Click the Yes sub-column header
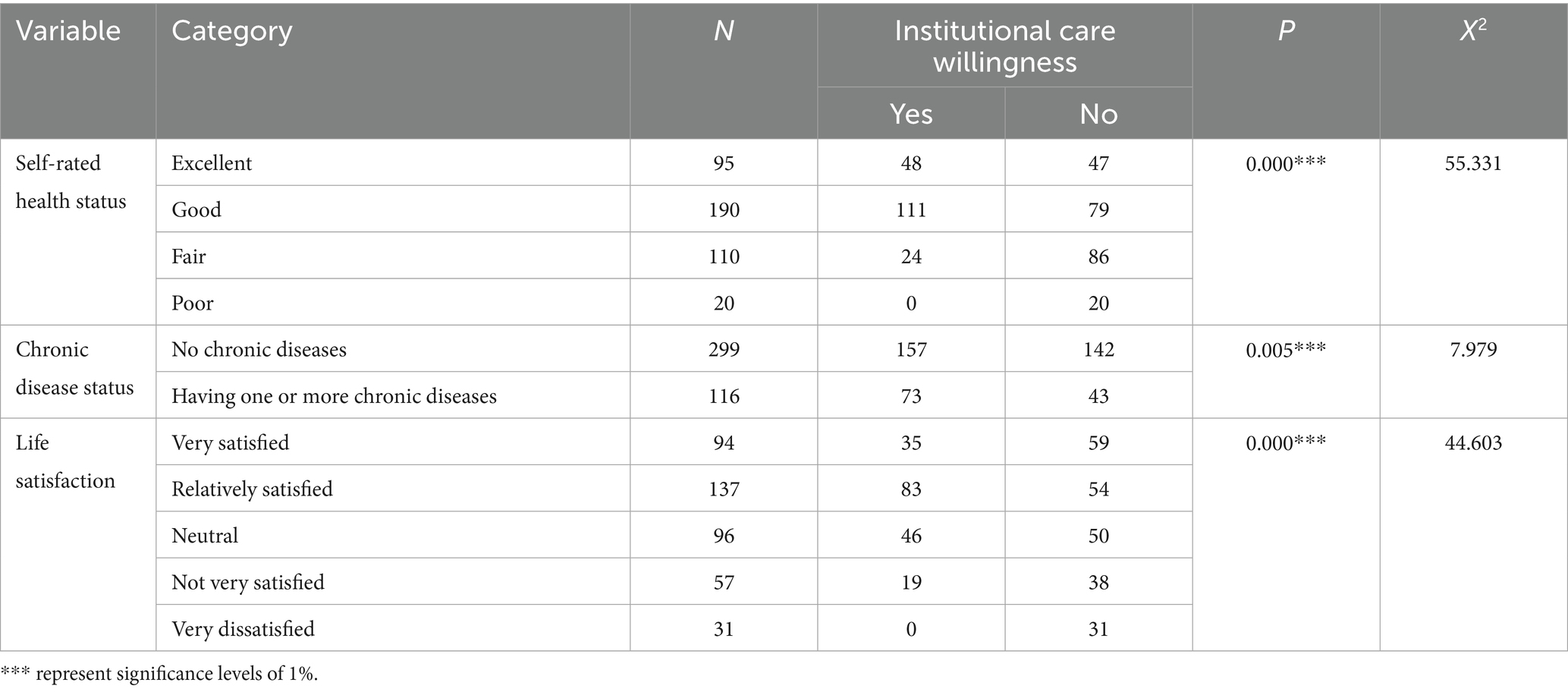1568x692 pixels. (x=910, y=114)
